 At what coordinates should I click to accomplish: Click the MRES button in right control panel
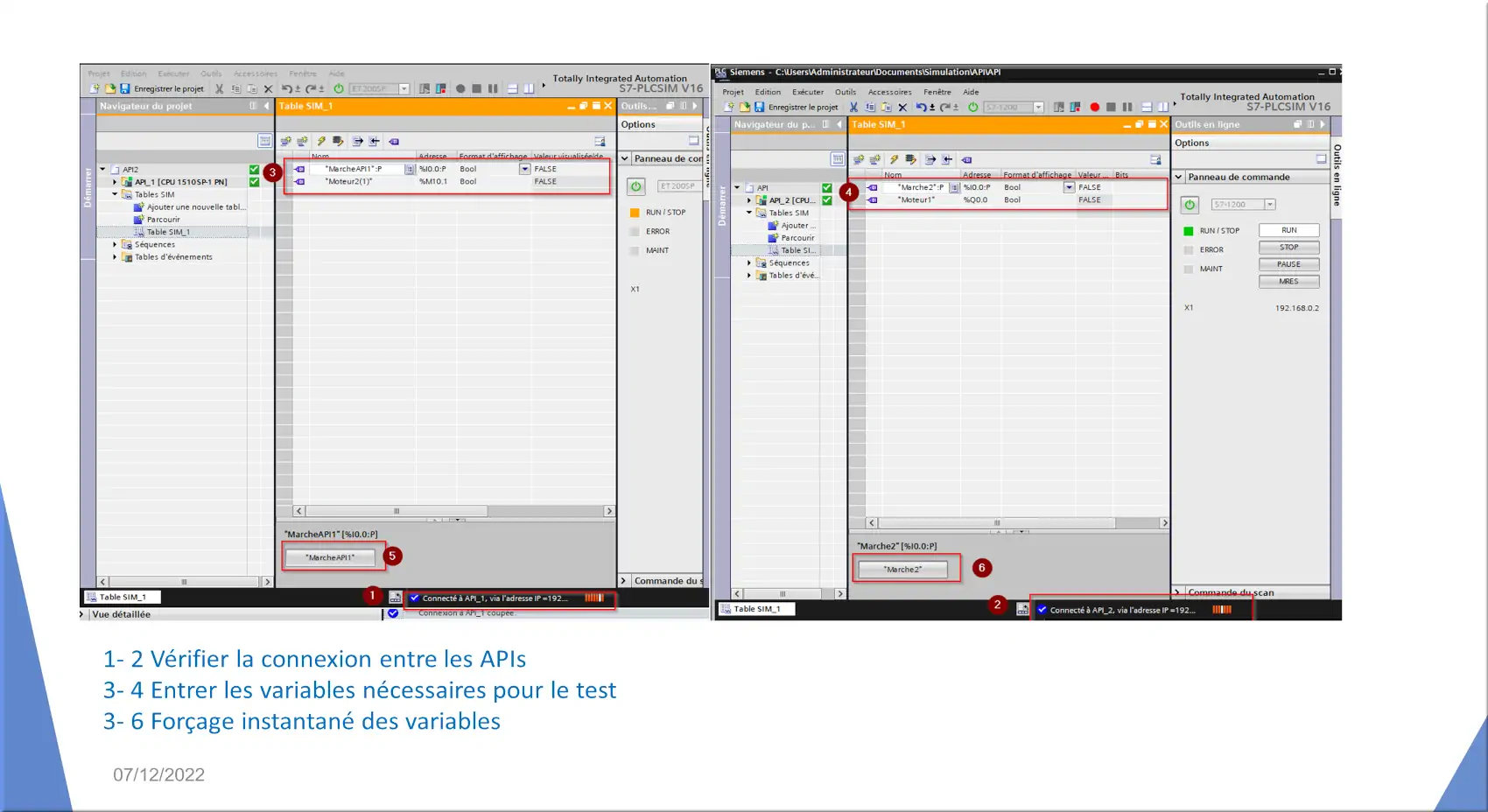(x=1288, y=282)
